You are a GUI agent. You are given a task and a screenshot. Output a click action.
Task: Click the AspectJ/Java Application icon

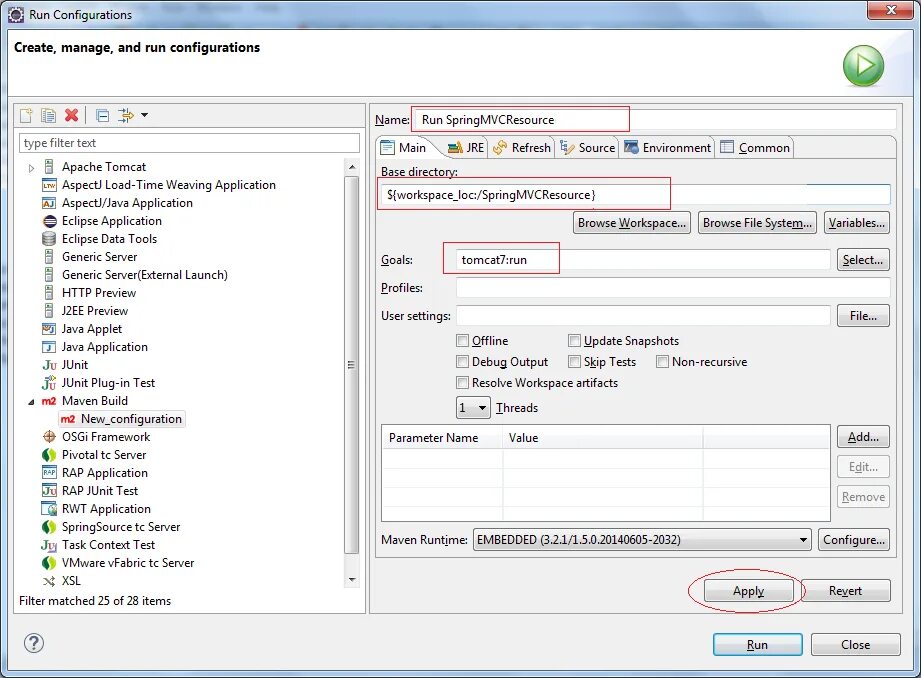(49, 203)
